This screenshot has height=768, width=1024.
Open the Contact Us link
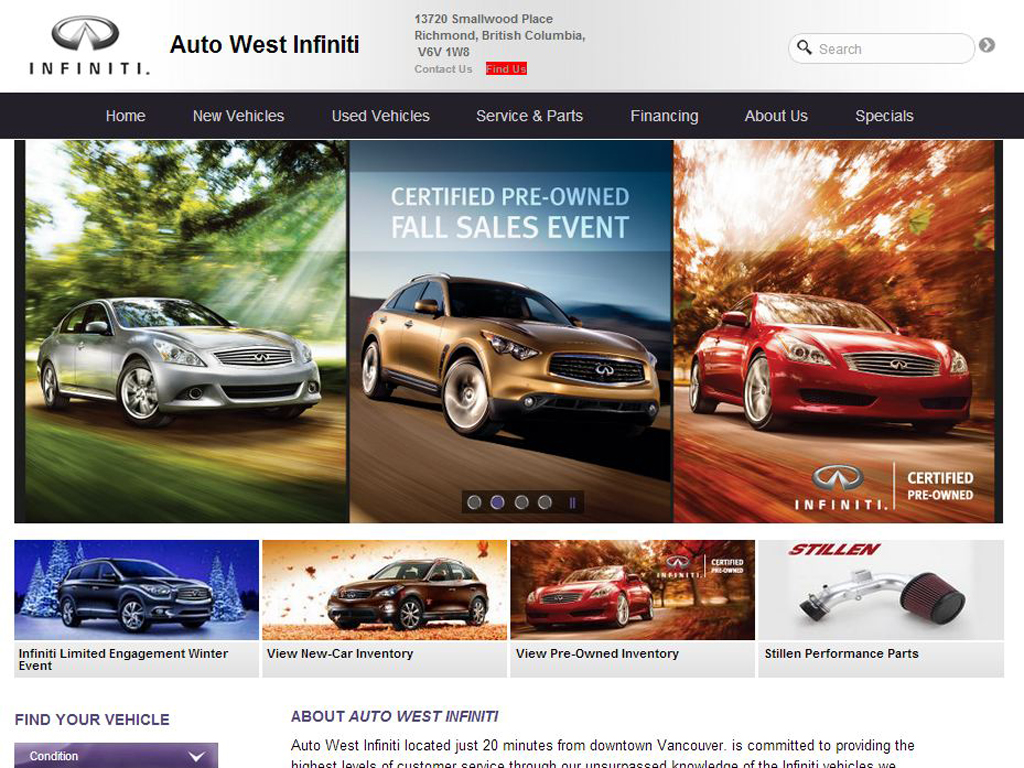(x=443, y=69)
